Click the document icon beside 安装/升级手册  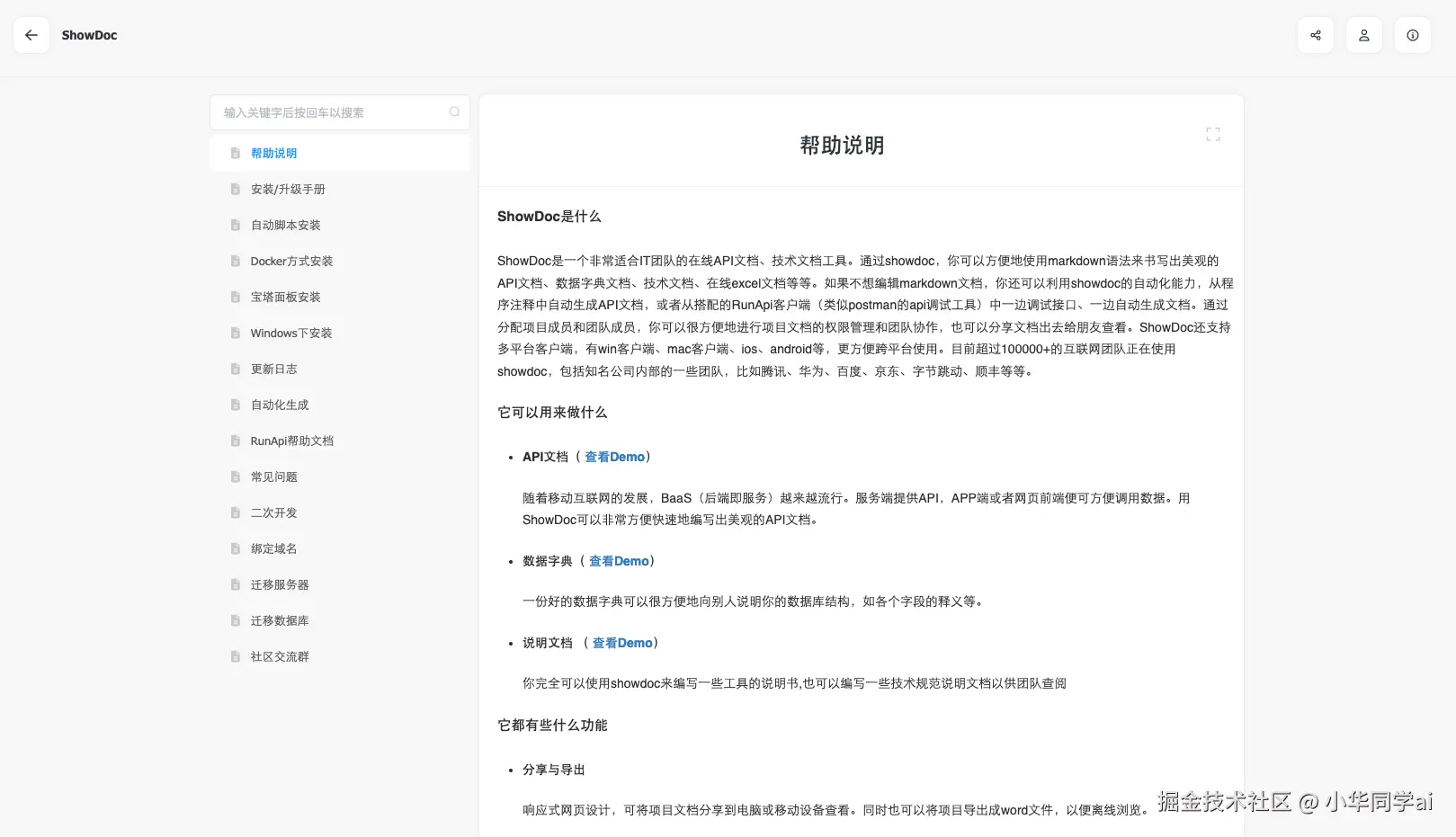pyautogui.click(x=236, y=189)
